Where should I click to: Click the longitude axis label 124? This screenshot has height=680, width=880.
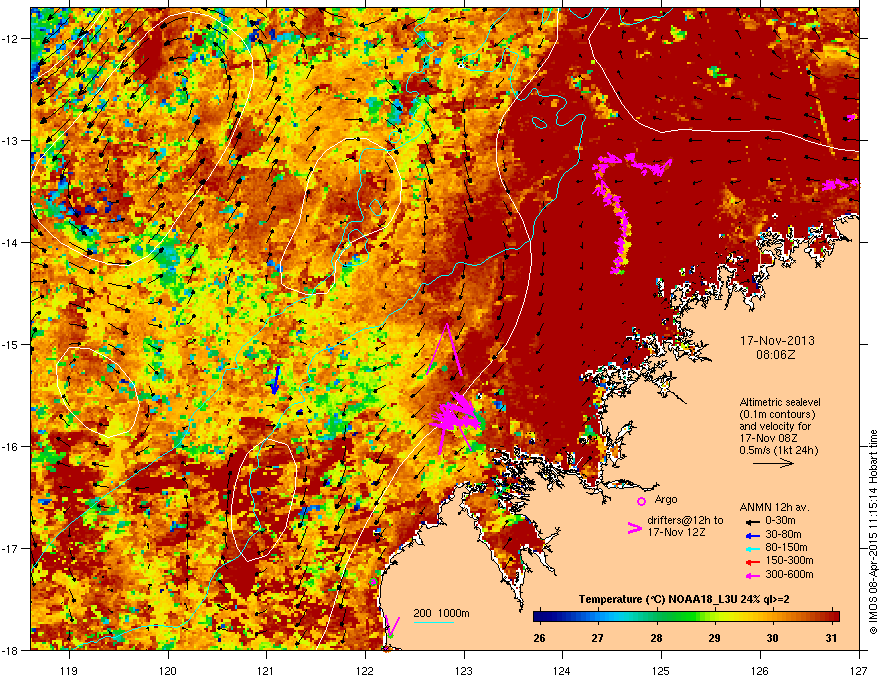562,670
